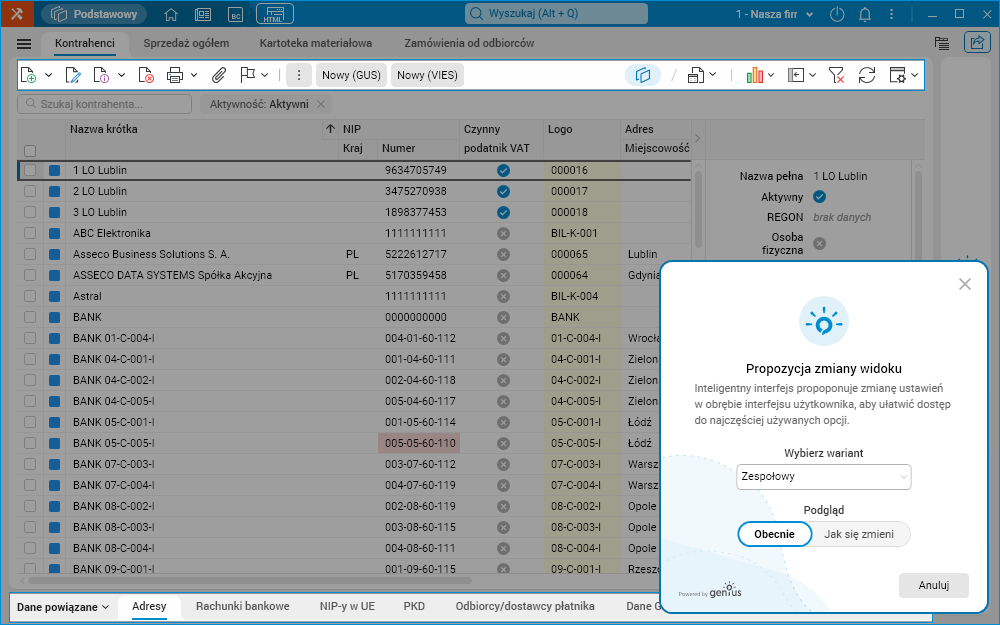Image resolution: width=1000 pixels, height=625 pixels.
Task: Click the "Nowy (GUS)" button
Action: point(351,75)
